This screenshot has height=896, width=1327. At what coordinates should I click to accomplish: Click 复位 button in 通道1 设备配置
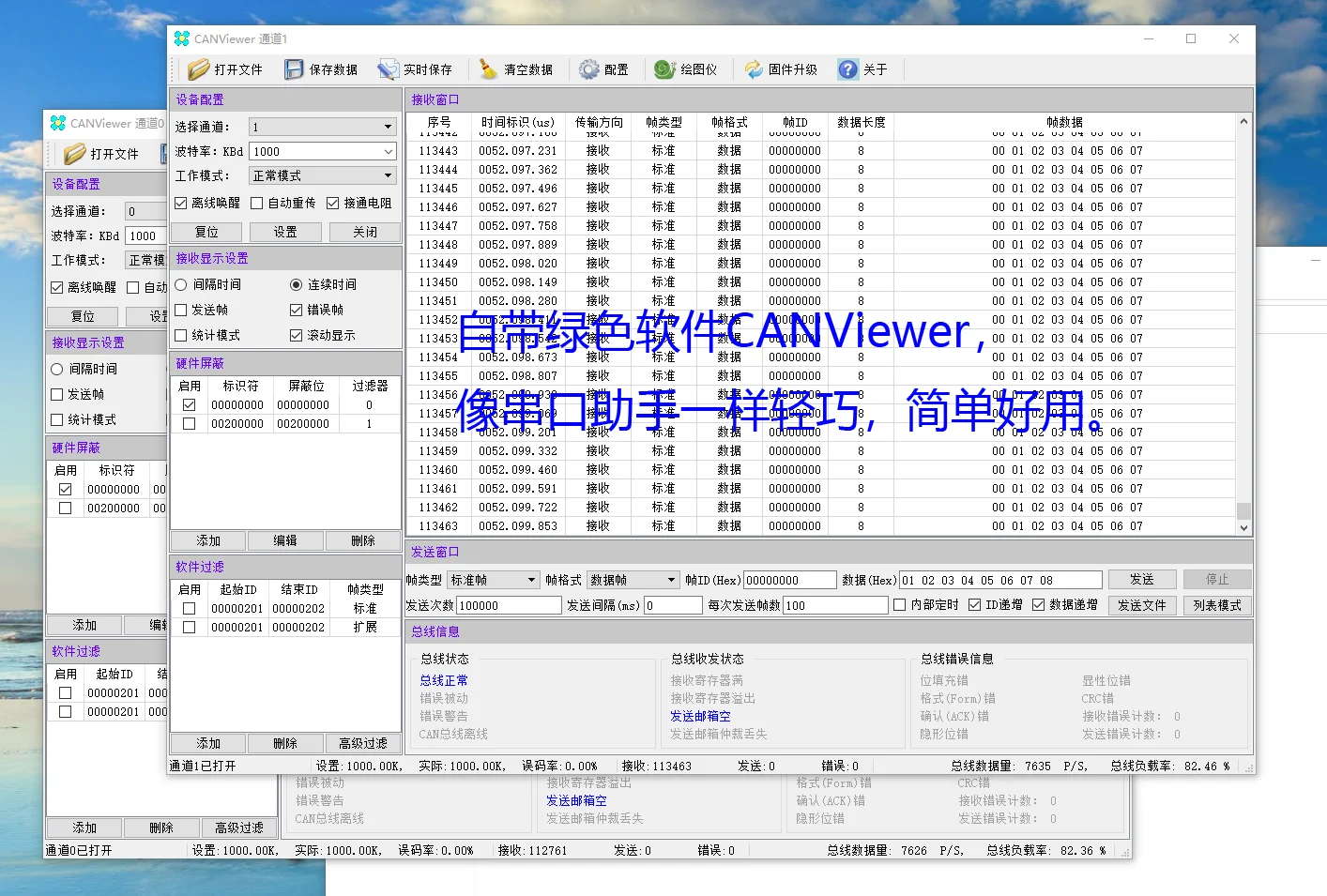click(x=206, y=232)
